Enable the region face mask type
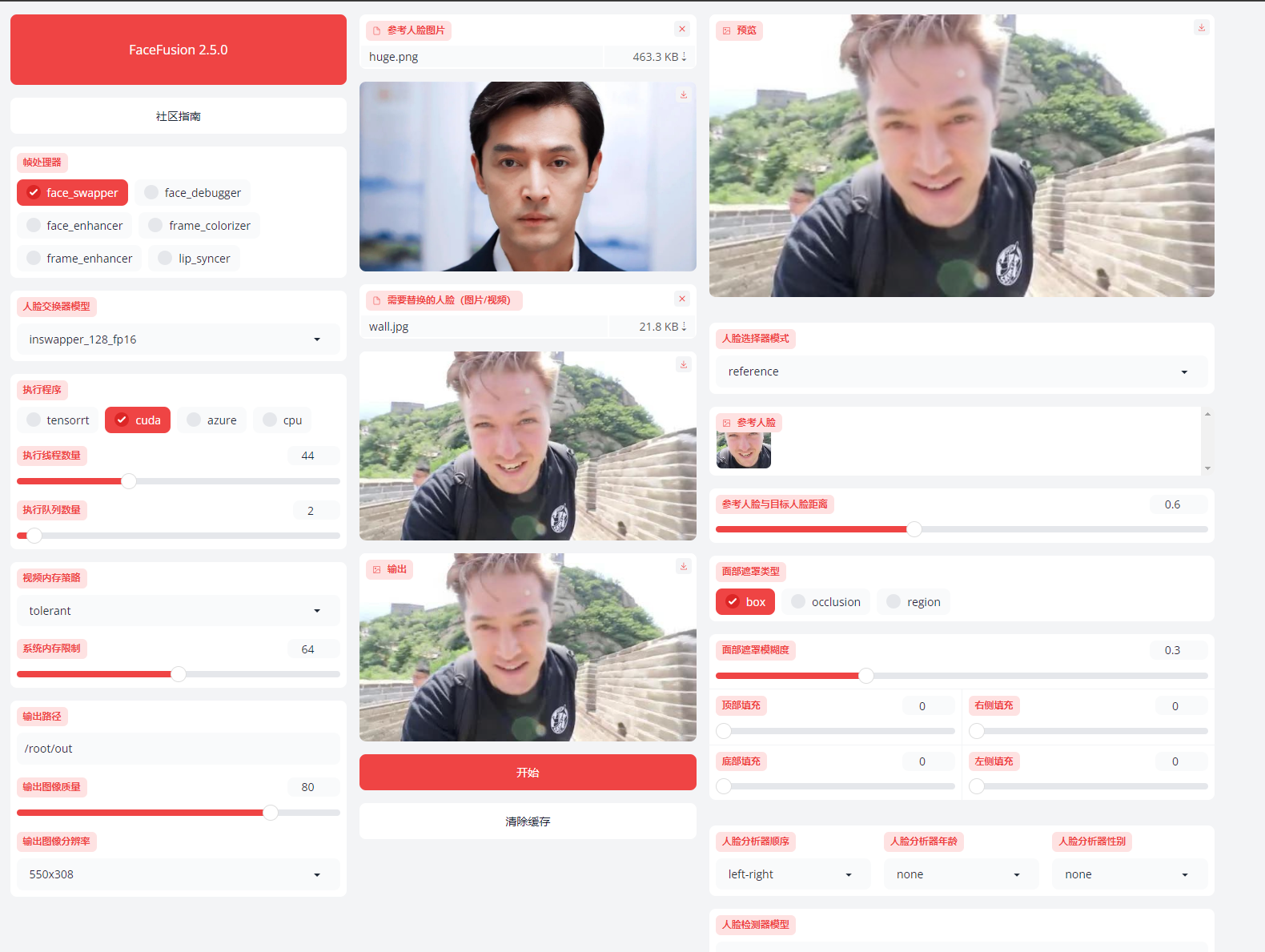 pos(914,602)
